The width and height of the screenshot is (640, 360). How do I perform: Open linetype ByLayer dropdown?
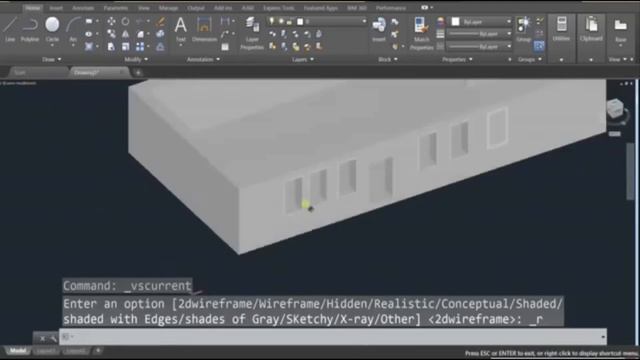pyautogui.click(x=509, y=47)
